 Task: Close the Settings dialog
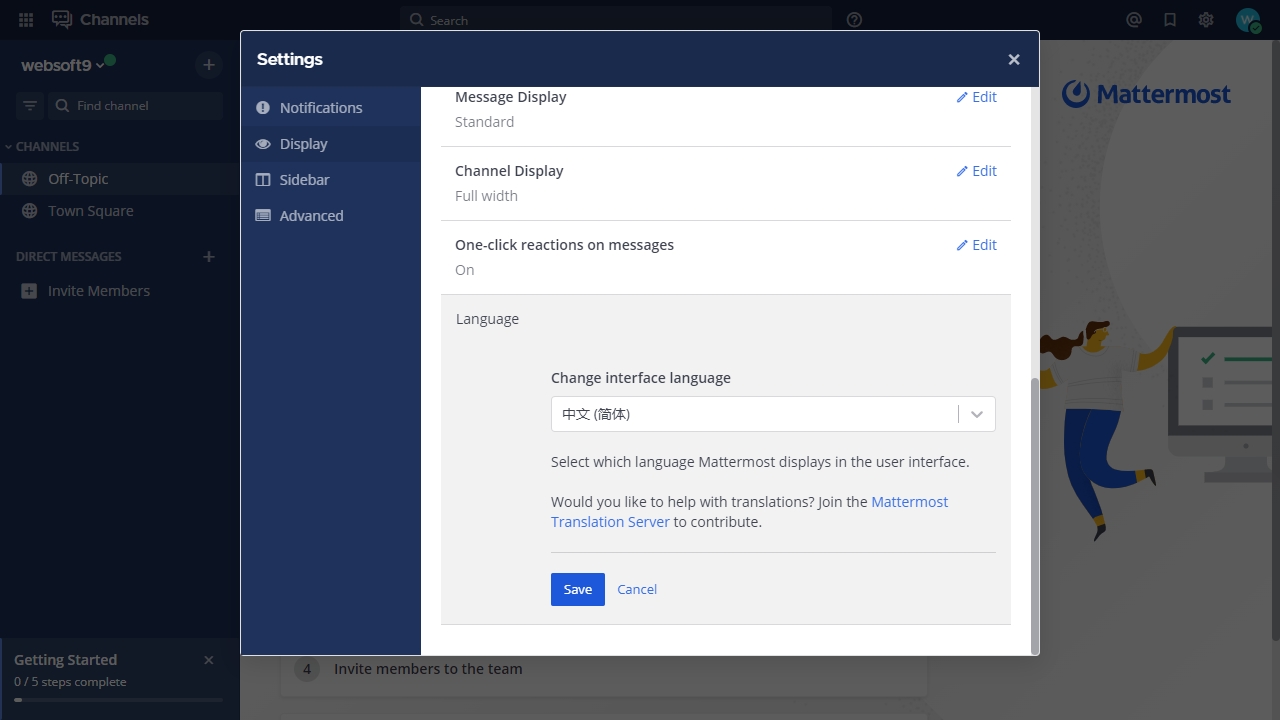[x=1013, y=59]
